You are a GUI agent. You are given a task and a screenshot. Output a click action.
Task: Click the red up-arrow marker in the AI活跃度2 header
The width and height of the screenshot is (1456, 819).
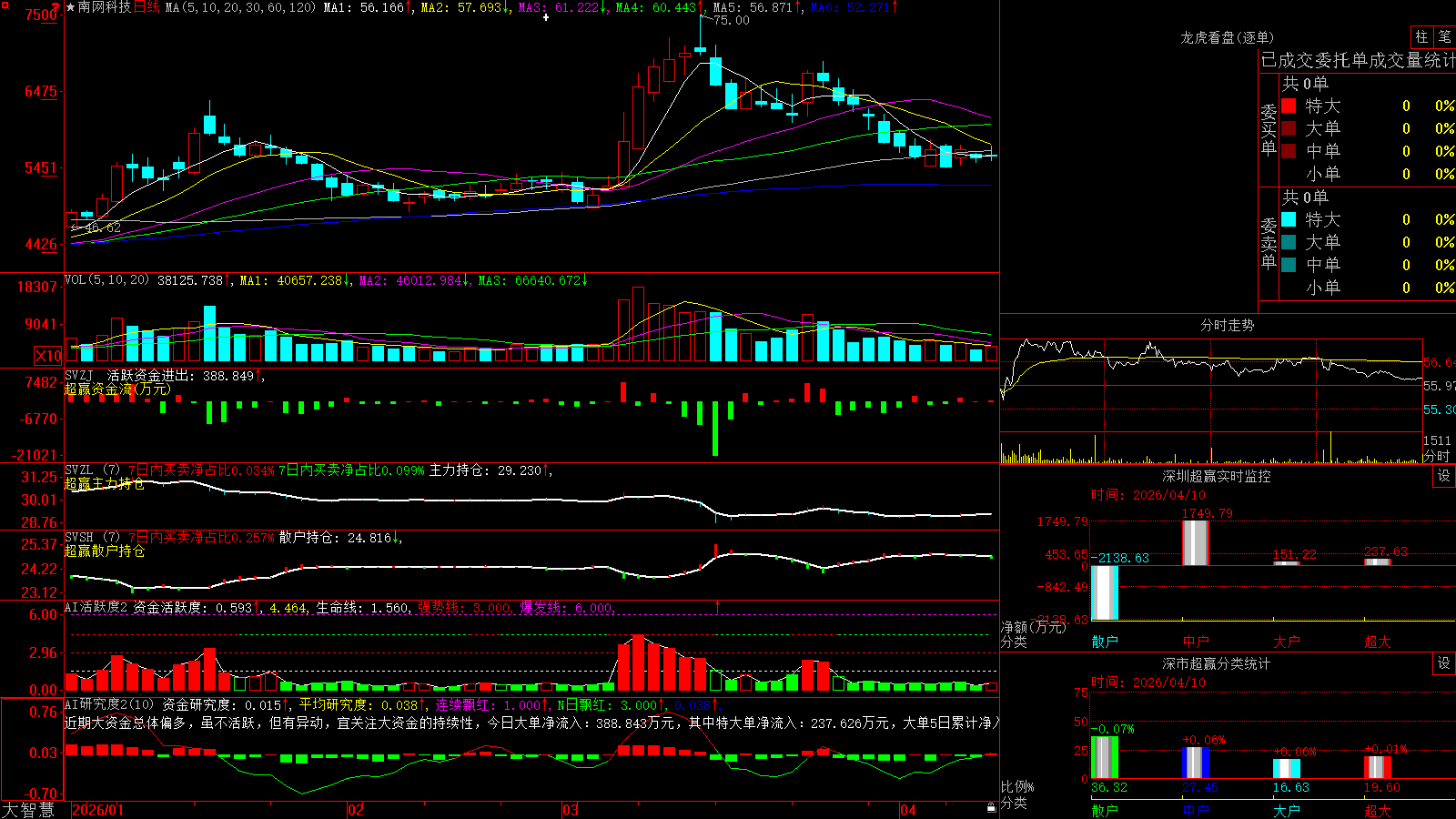(x=717, y=606)
